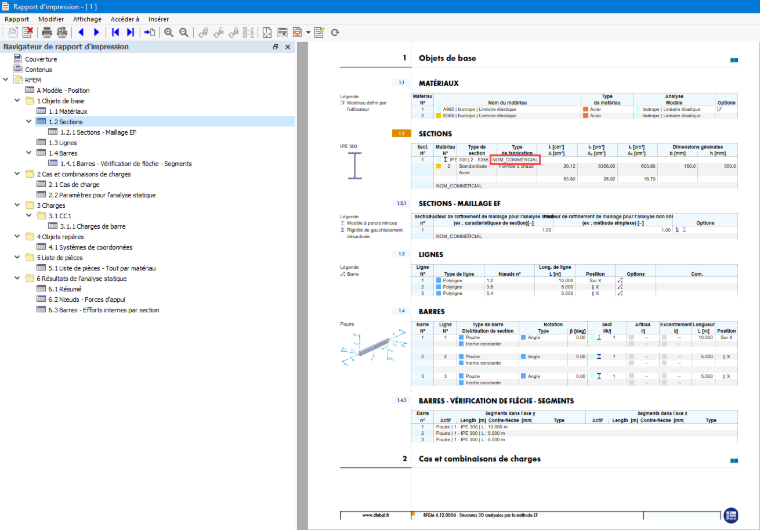Click the orange export report icon
Image resolution: width=760 pixels, height=530 pixels.
(298, 32)
